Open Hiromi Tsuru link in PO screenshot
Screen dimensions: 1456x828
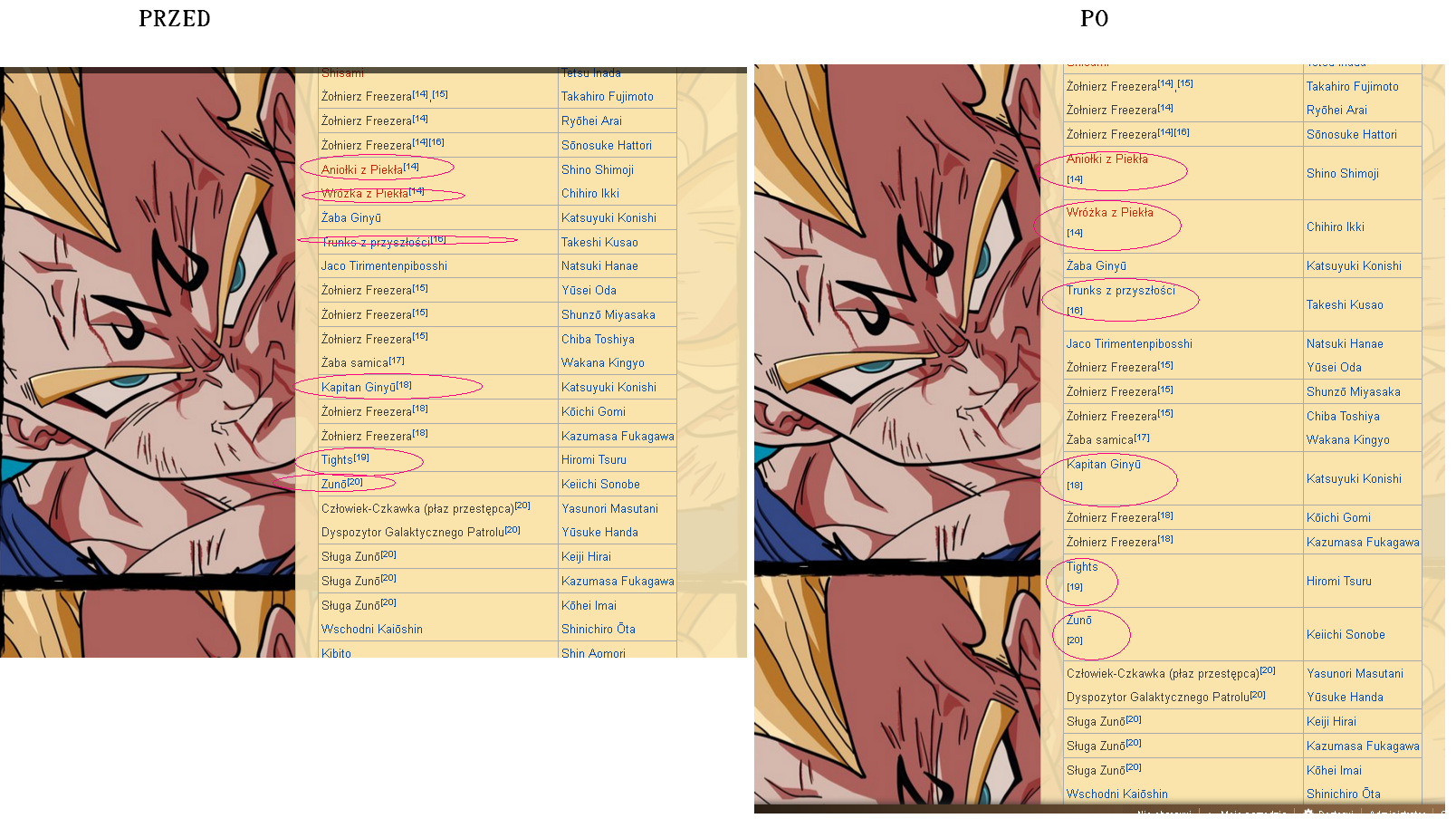click(1338, 582)
